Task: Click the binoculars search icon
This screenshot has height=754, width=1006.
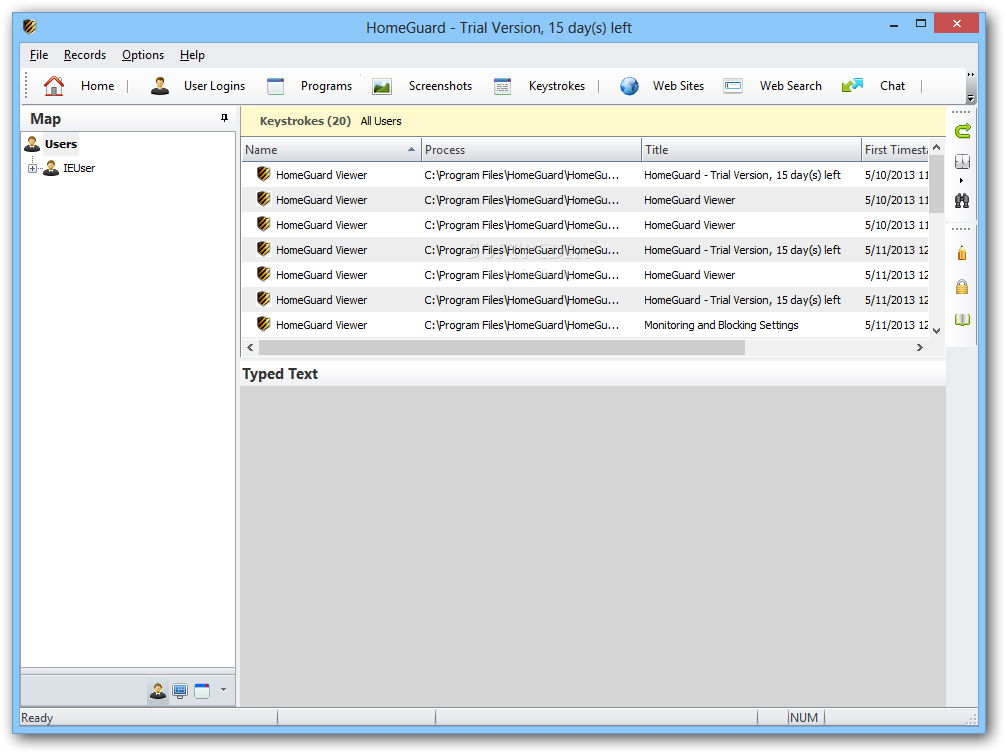Action: (962, 201)
